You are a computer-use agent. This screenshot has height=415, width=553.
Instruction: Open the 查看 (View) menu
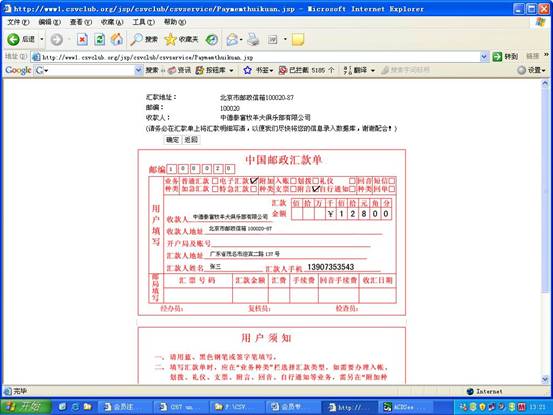[81, 22]
